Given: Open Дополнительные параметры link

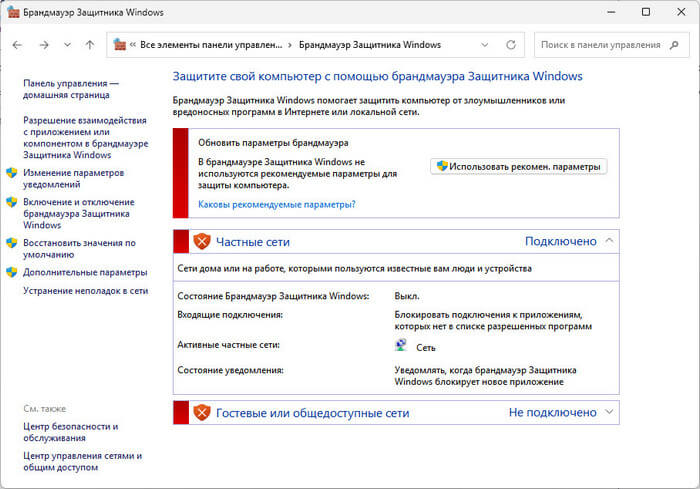Looking at the screenshot, I should click(85, 272).
